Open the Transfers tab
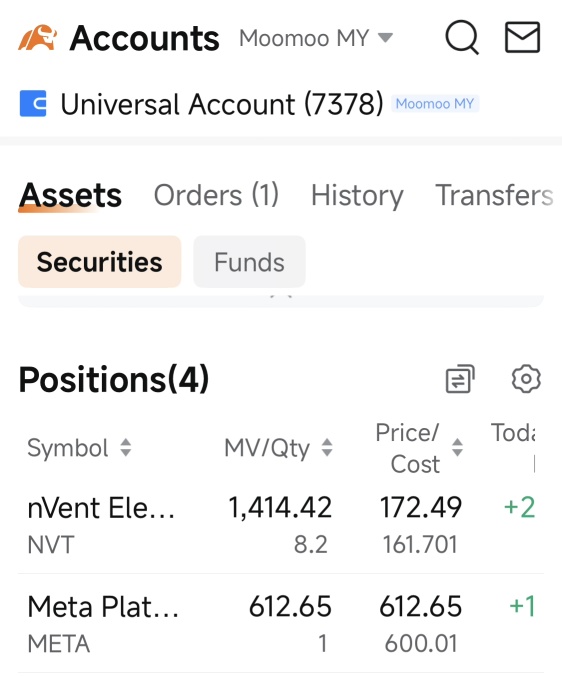 click(x=494, y=195)
